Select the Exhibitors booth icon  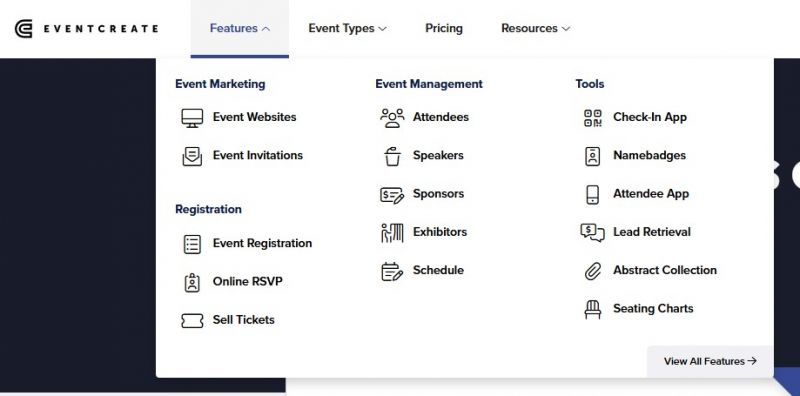pos(392,232)
